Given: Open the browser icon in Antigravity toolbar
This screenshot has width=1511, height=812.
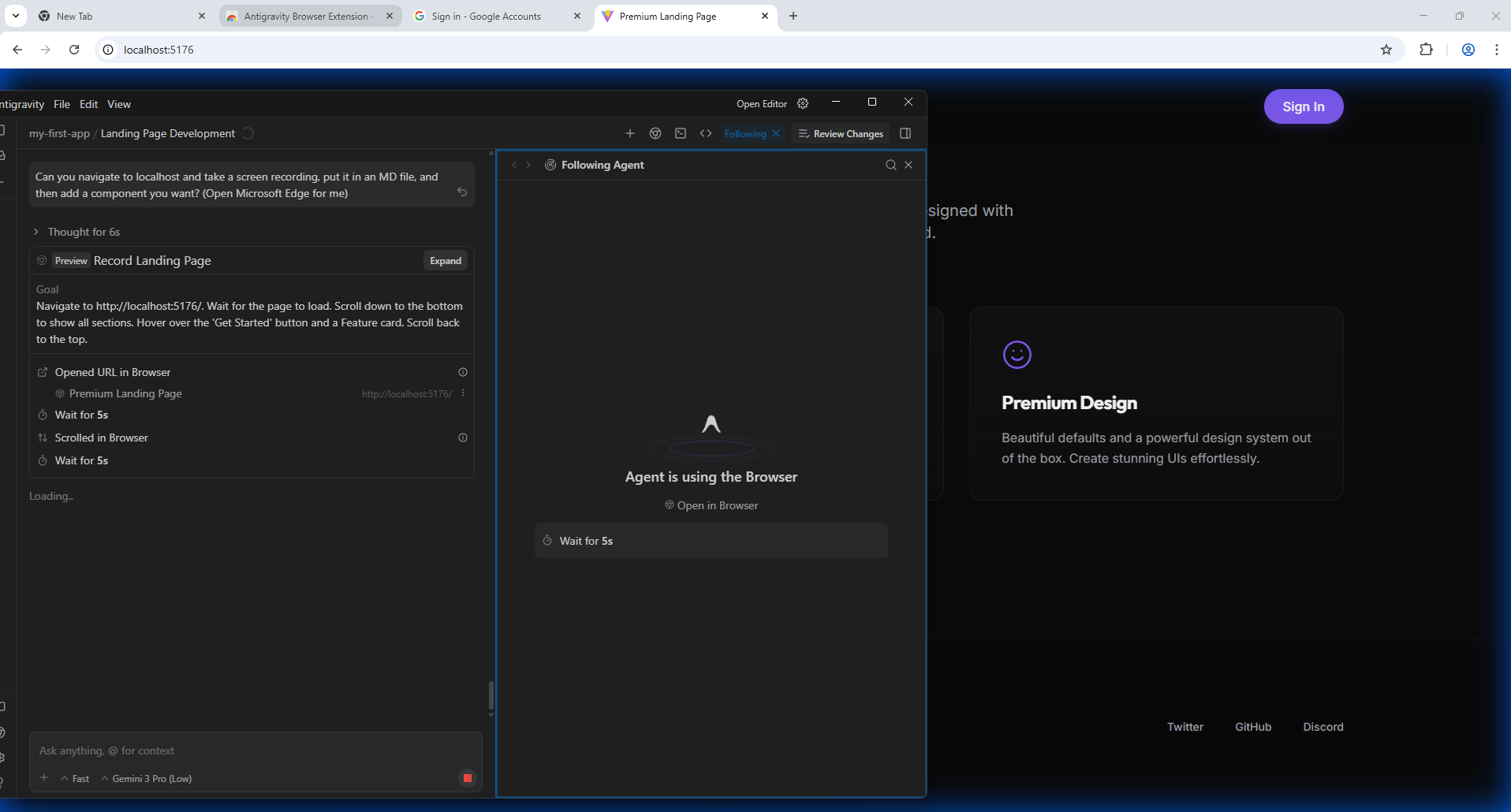Looking at the screenshot, I should point(655,133).
